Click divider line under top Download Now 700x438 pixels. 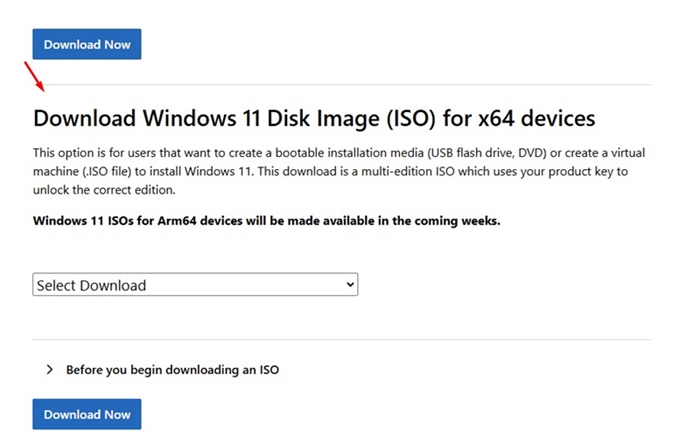342,84
